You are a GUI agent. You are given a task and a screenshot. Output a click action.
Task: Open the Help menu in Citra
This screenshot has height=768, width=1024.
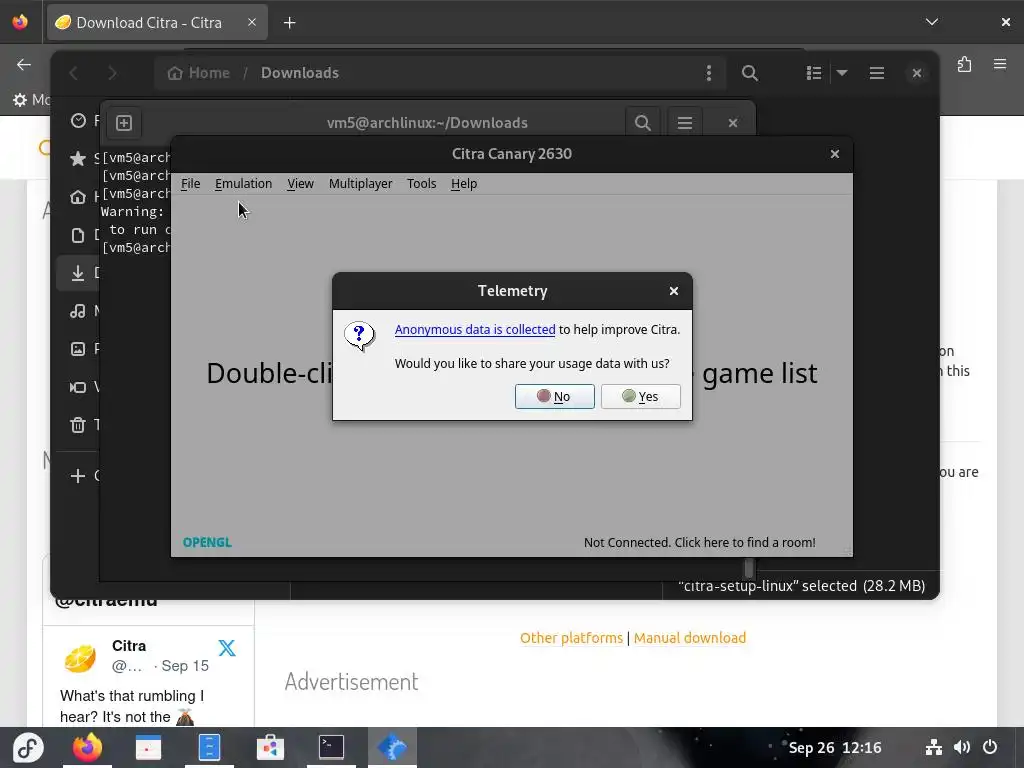[464, 184]
